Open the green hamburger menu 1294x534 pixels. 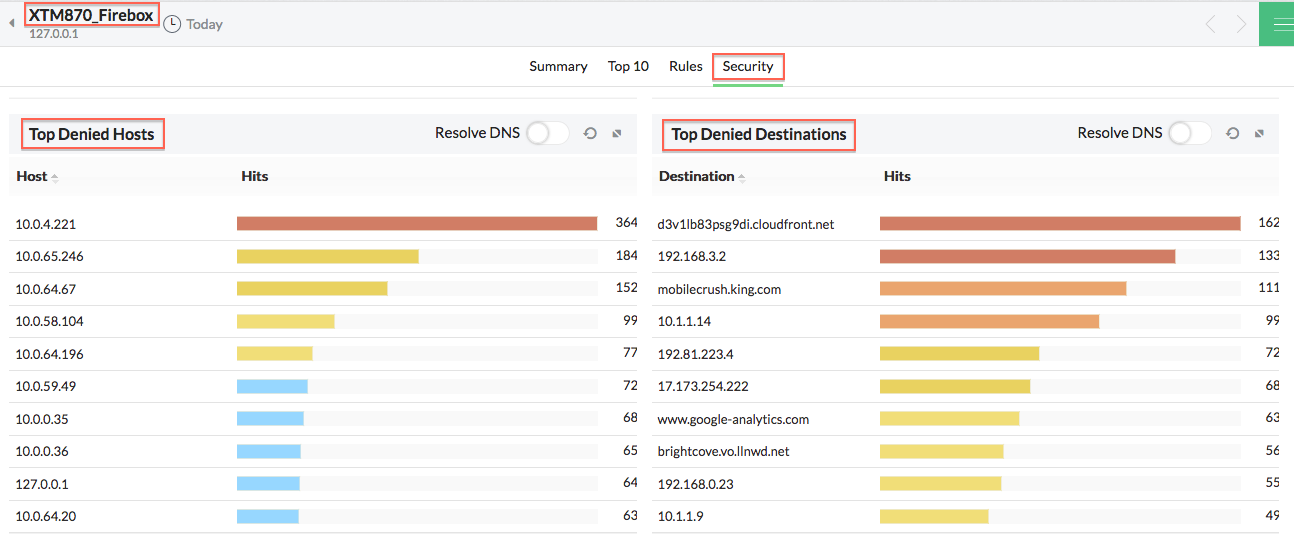coord(1277,24)
